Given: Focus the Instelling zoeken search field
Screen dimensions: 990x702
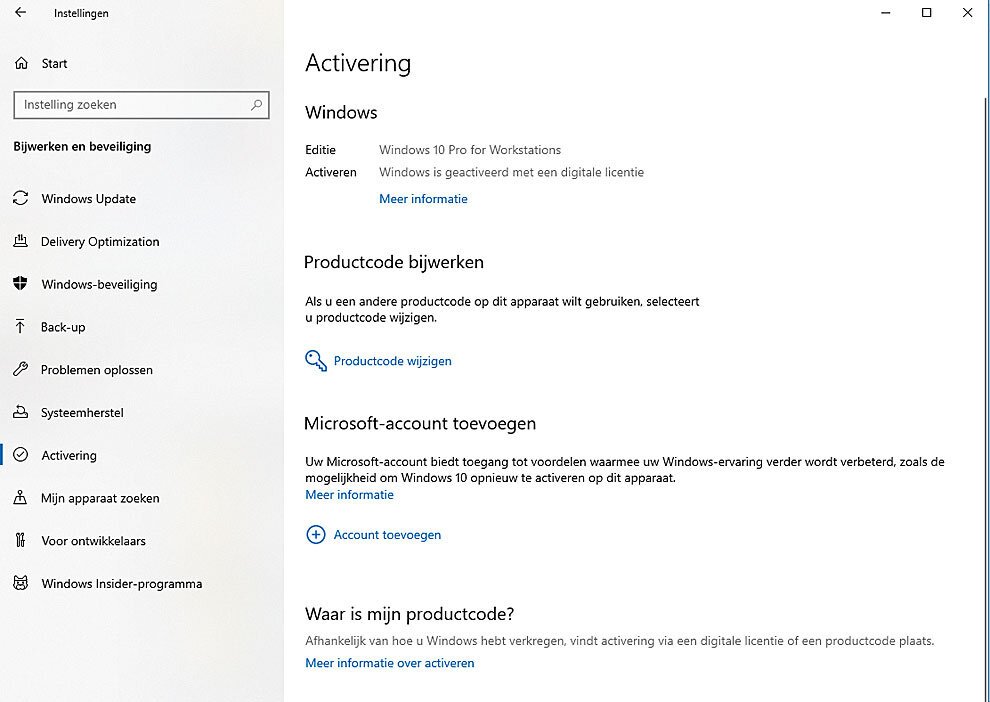Looking at the screenshot, I should click(x=141, y=105).
